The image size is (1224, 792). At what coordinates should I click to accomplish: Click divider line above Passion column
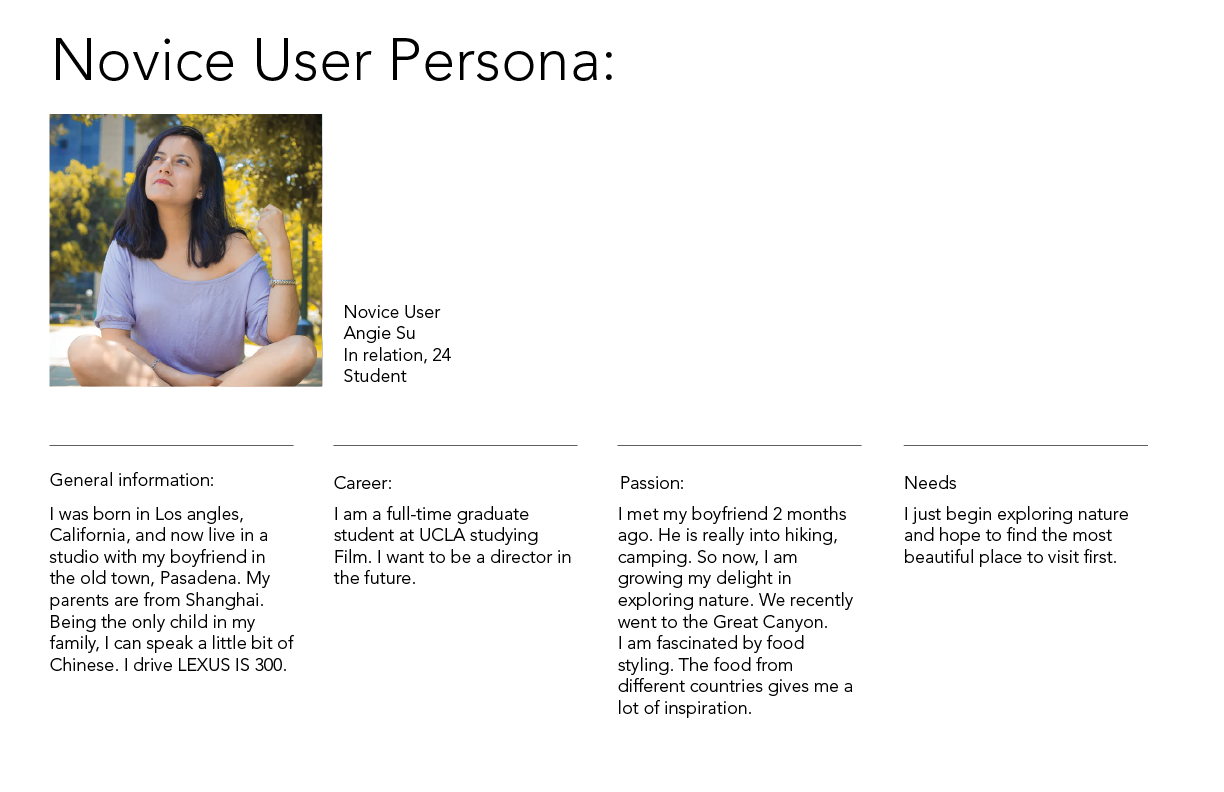pyautogui.click(x=739, y=445)
